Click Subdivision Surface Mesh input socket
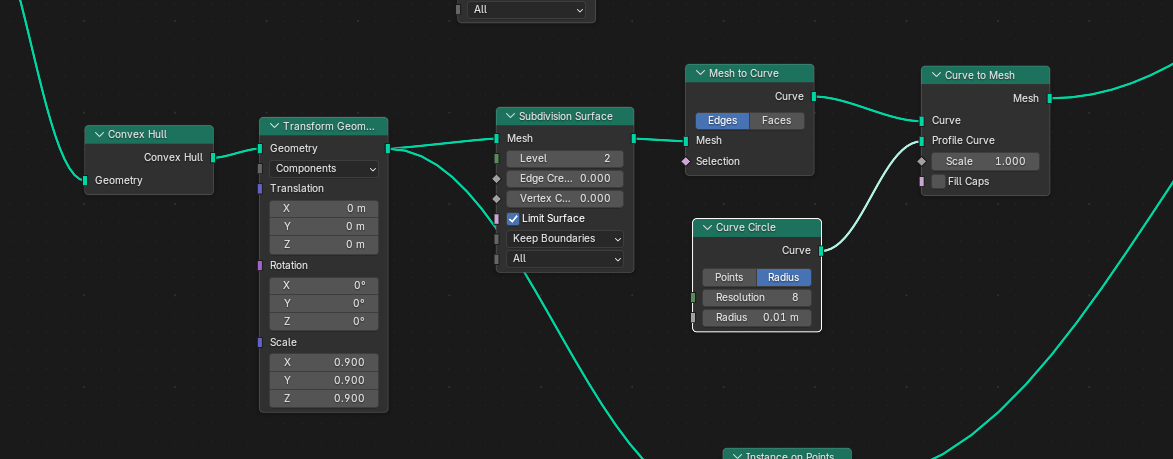This screenshot has width=1173, height=459. click(496, 138)
